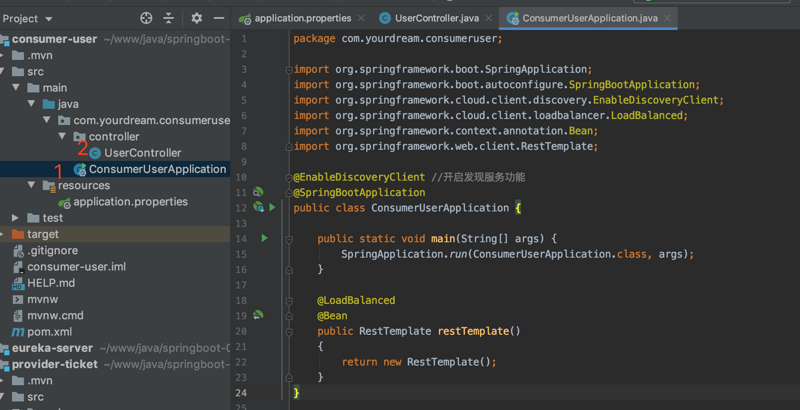This screenshot has height=410, width=800.
Task: Switch to application.properties tab
Action: [303, 18]
